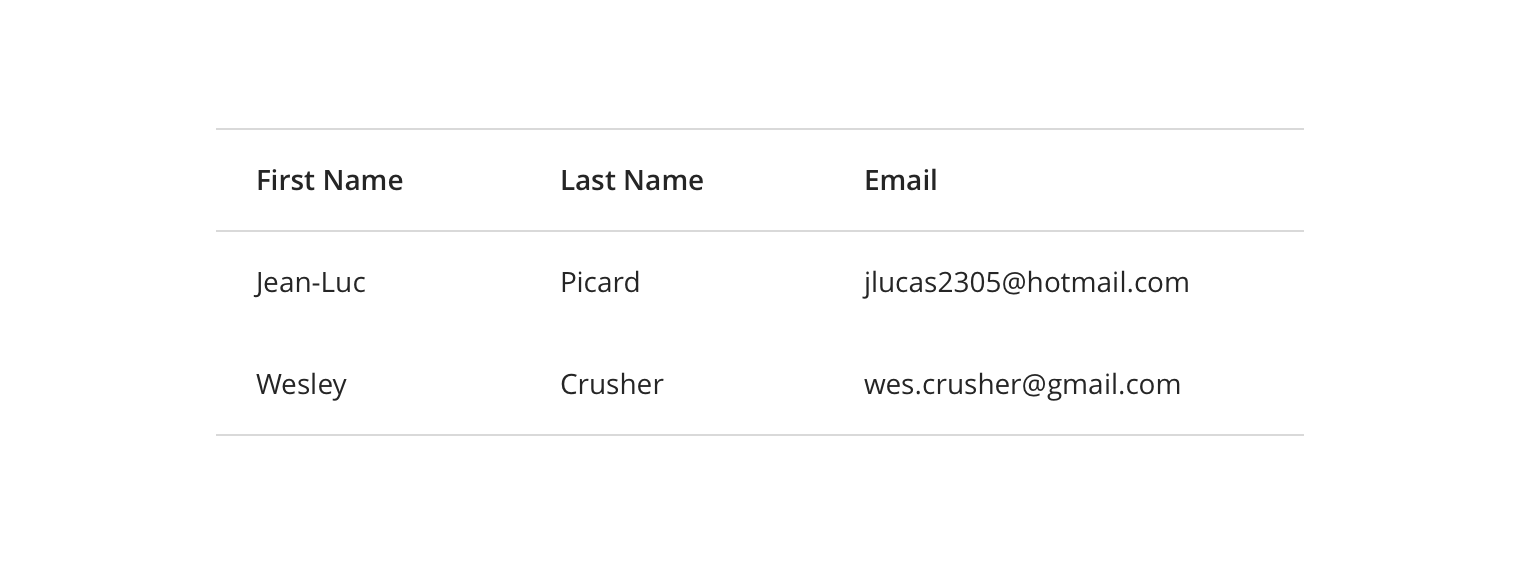Sort the table by First Name
The image size is (1520, 564).
[329, 180]
